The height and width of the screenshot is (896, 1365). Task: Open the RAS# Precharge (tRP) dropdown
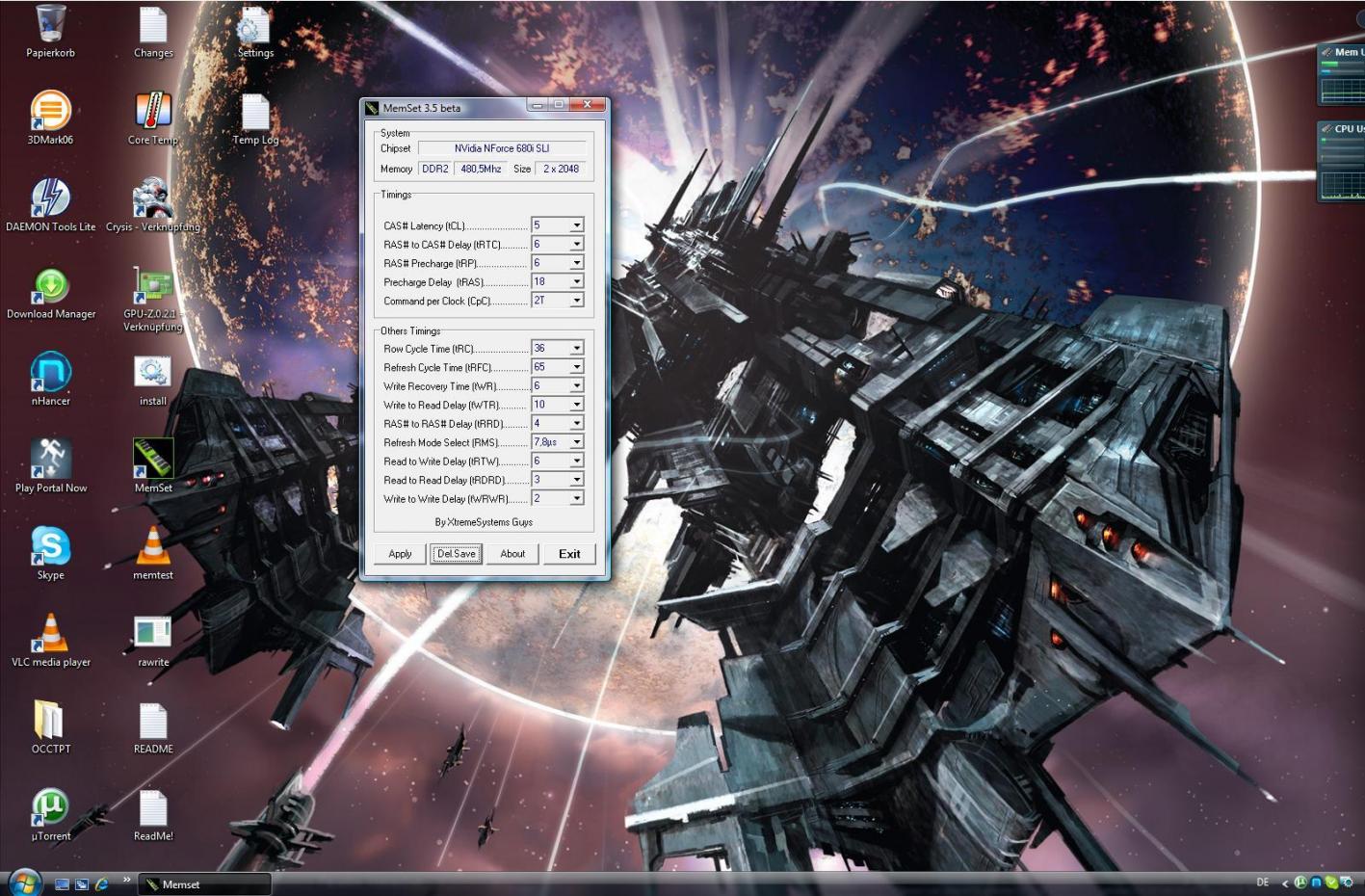557,263
